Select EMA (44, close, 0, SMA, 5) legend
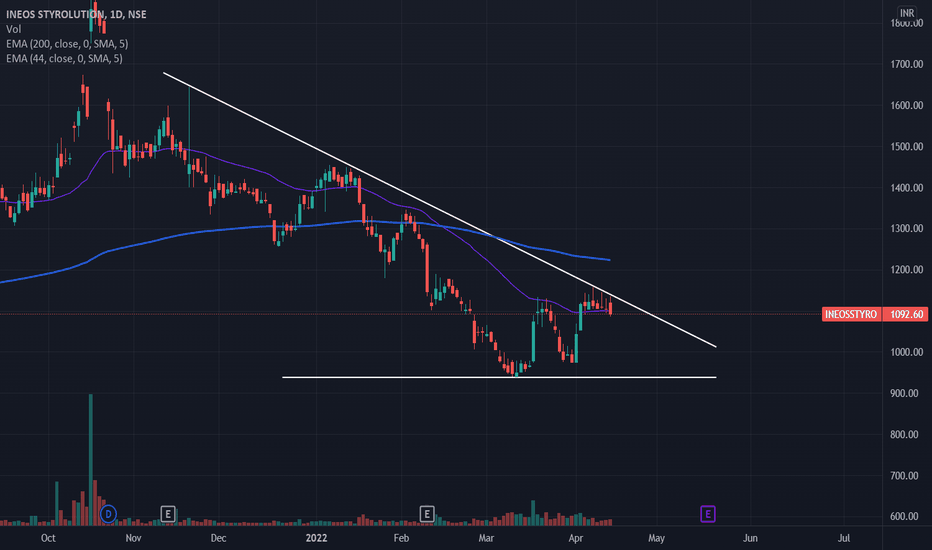This screenshot has height=550, width=932. click(64, 58)
